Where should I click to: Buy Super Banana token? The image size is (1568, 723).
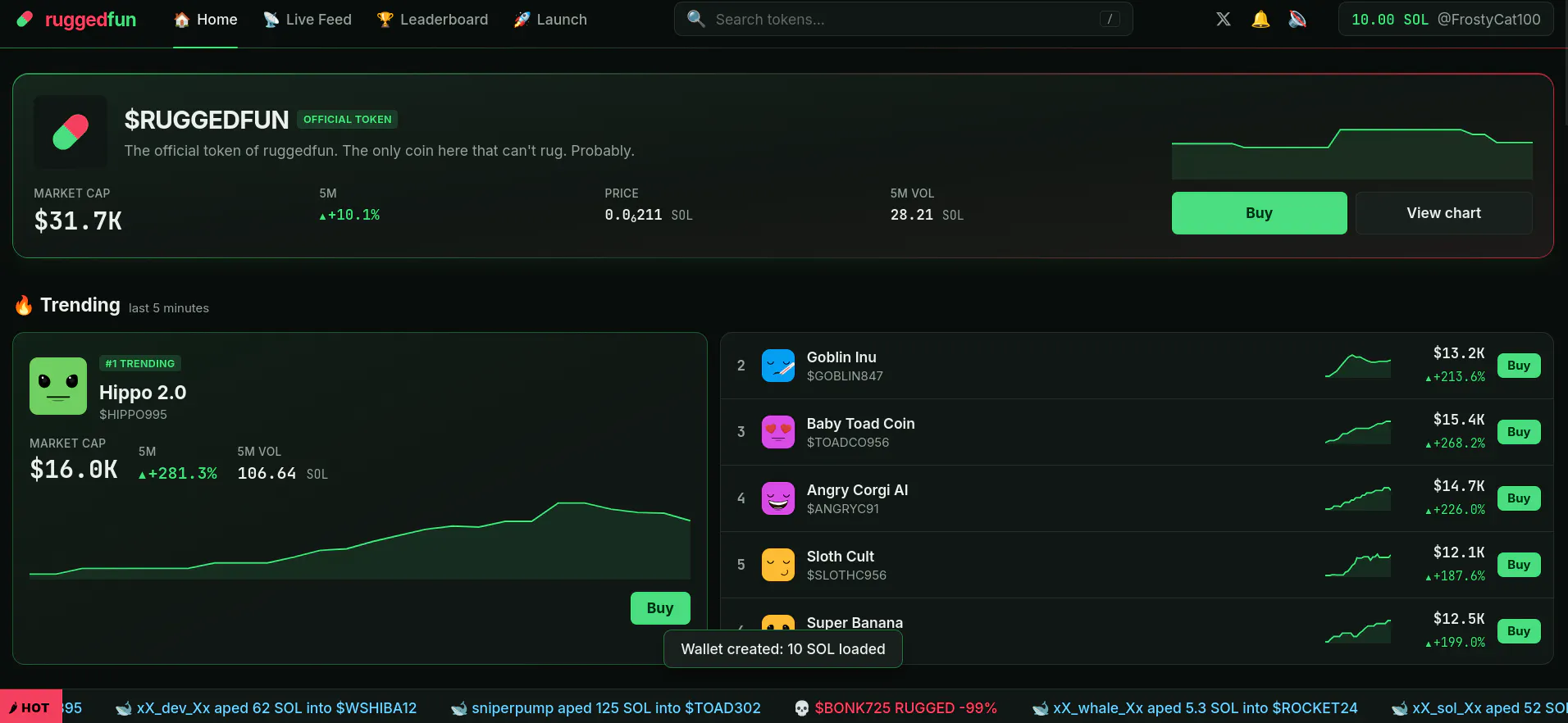click(x=1519, y=631)
